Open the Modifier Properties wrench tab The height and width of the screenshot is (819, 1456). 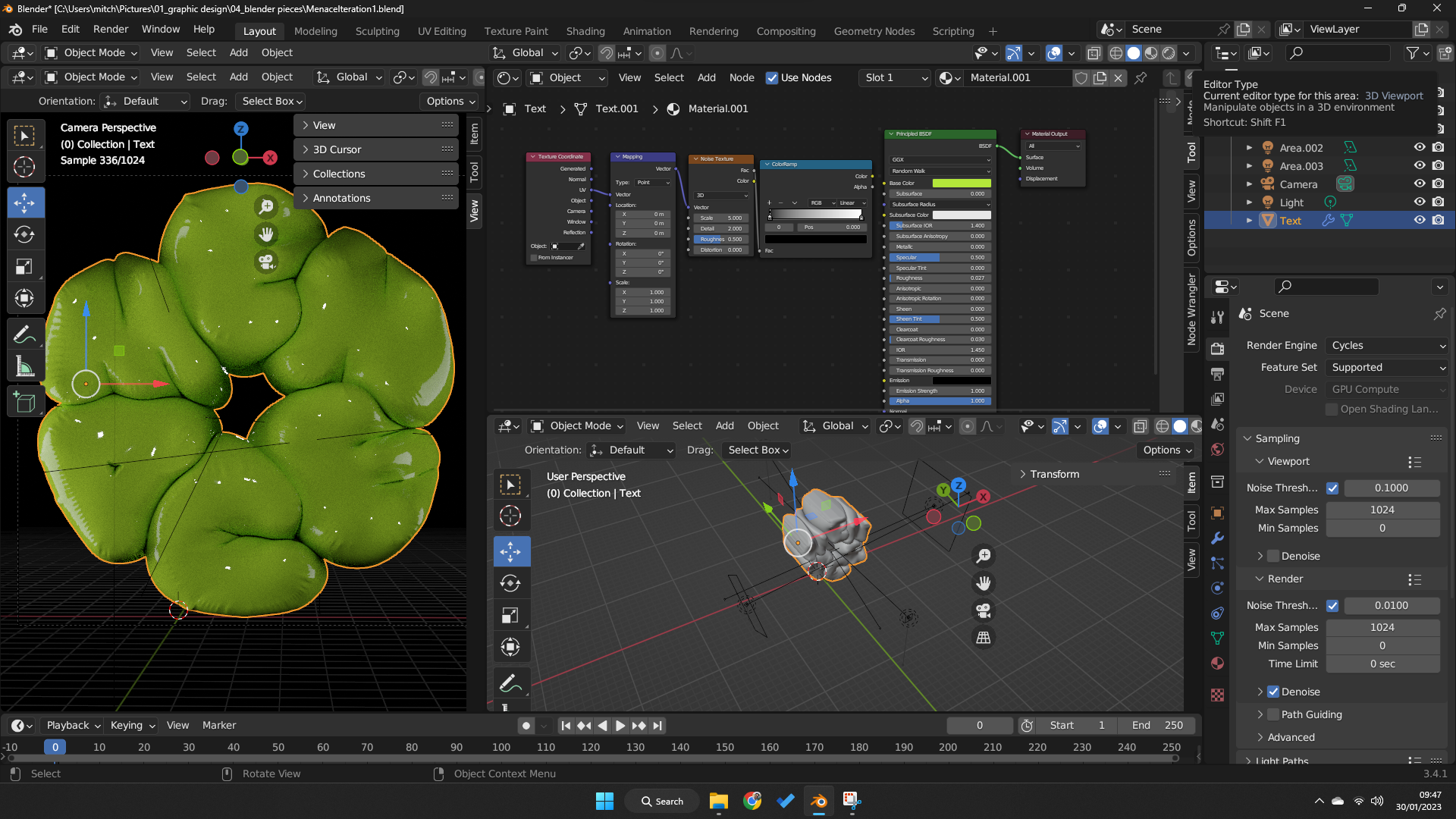tap(1218, 538)
